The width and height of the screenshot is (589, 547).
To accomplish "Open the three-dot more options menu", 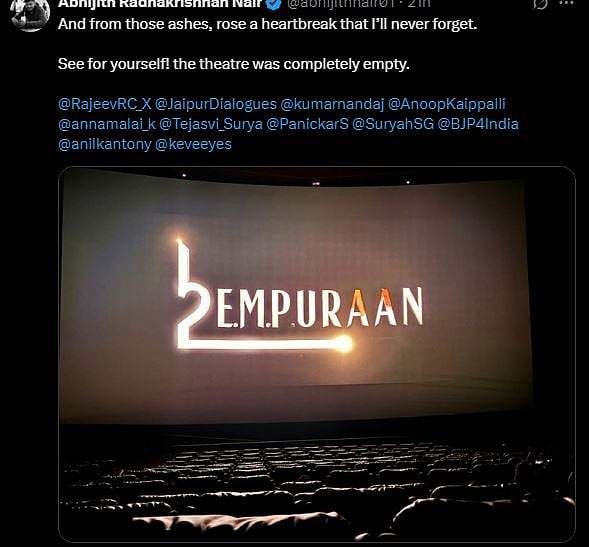I will coord(566,3).
